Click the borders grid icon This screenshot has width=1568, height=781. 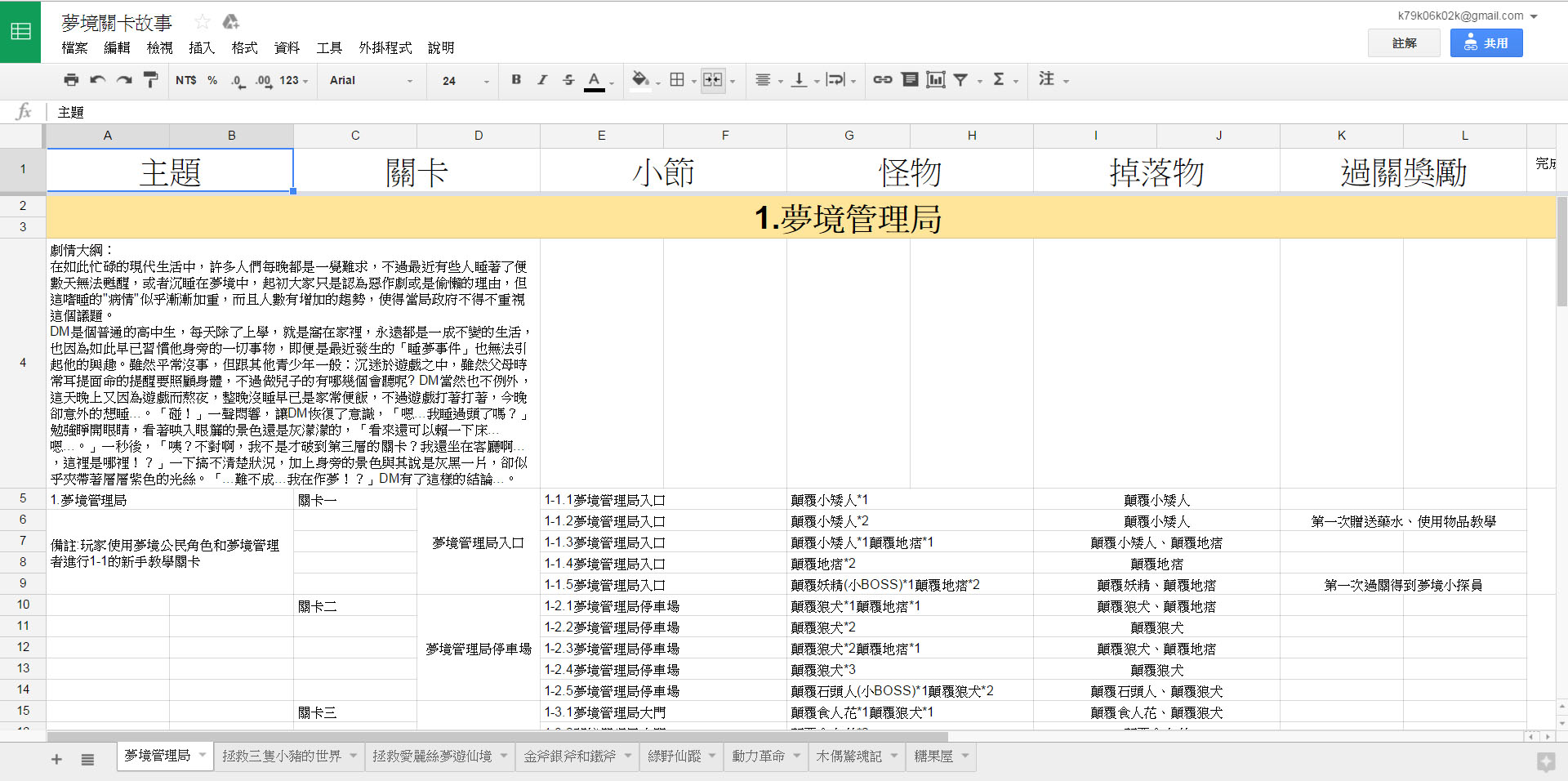click(x=677, y=80)
